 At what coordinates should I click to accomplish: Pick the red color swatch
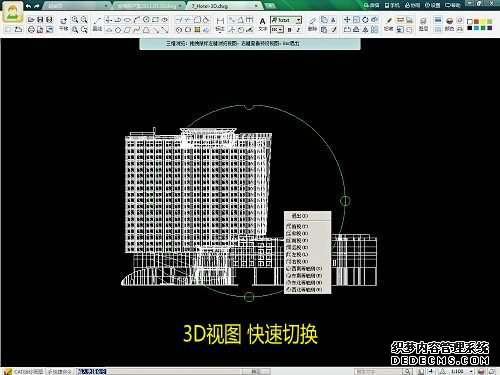[477, 22]
